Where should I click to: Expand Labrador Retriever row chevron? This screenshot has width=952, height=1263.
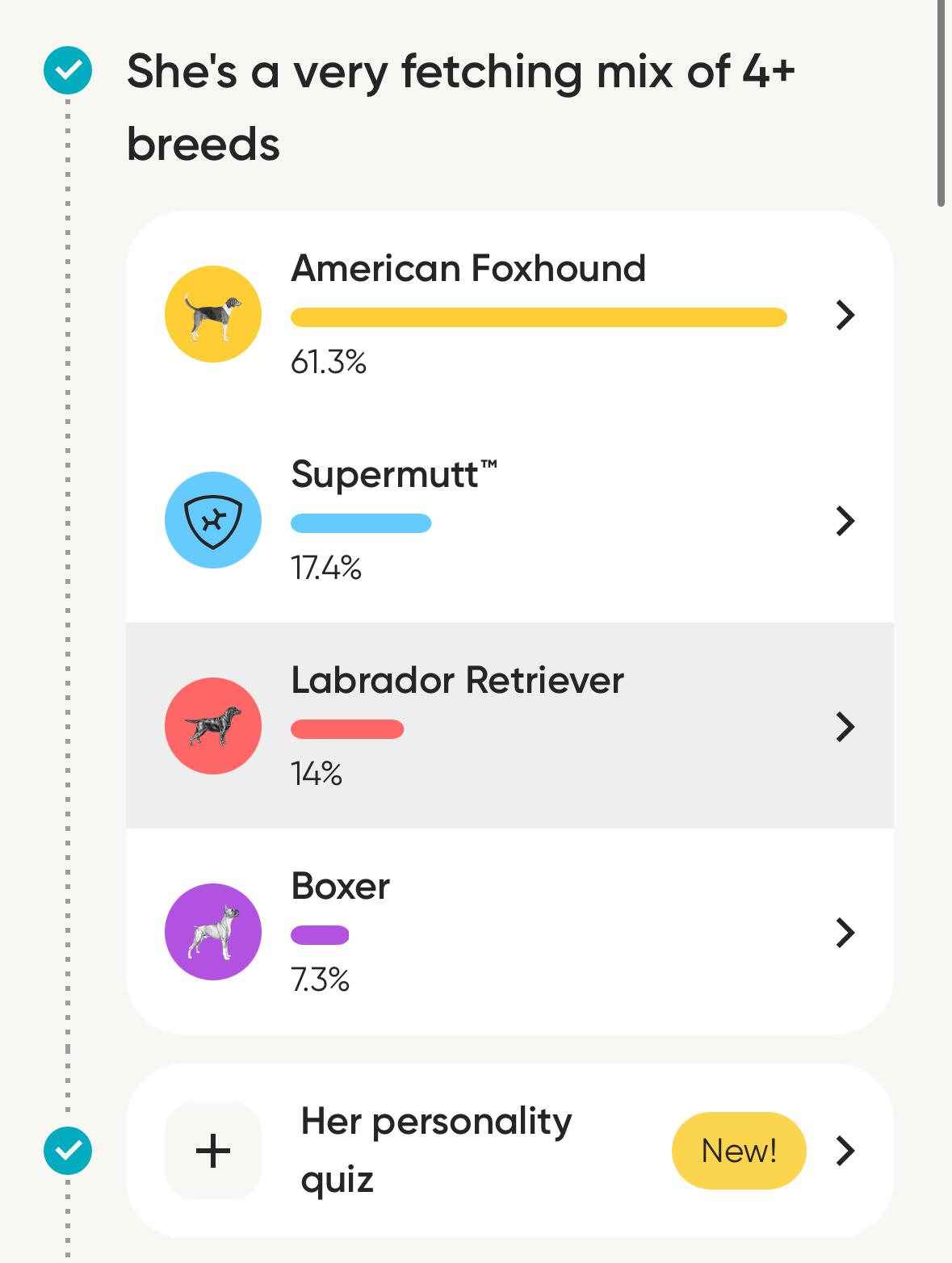tap(845, 727)
